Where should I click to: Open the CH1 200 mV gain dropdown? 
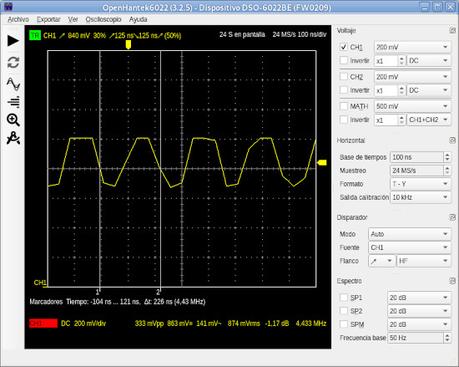click(412, 47)
